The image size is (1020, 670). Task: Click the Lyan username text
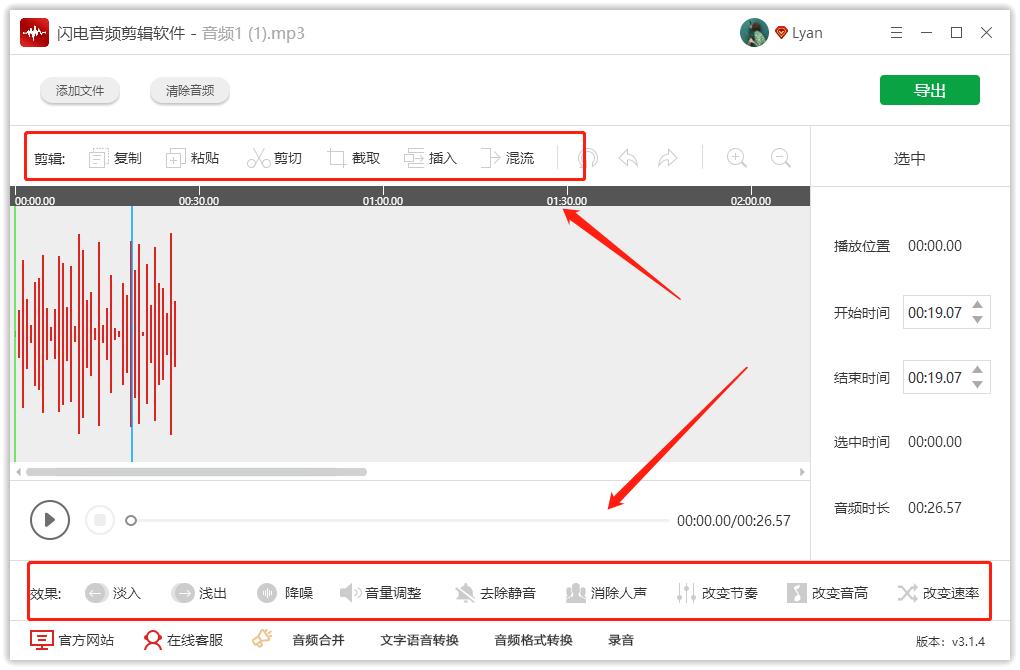pyautogui.click(x=807, y=33)
